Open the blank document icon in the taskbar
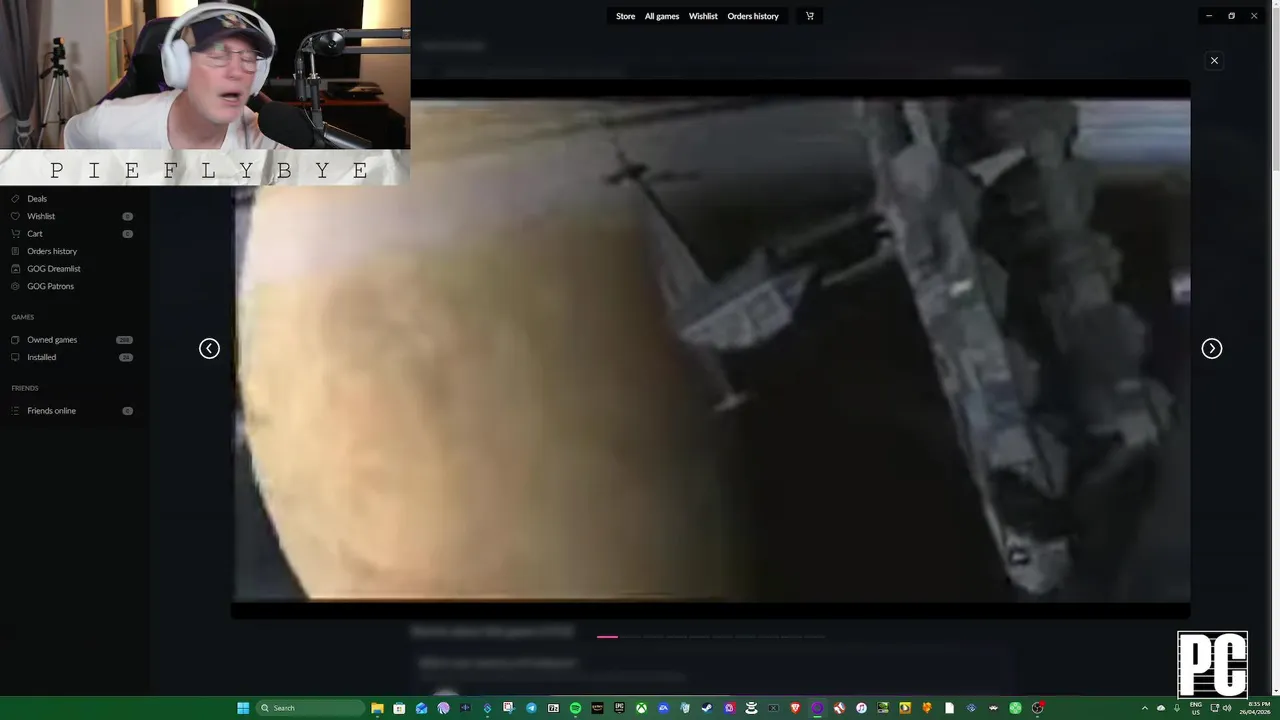 tap(949, 708)
